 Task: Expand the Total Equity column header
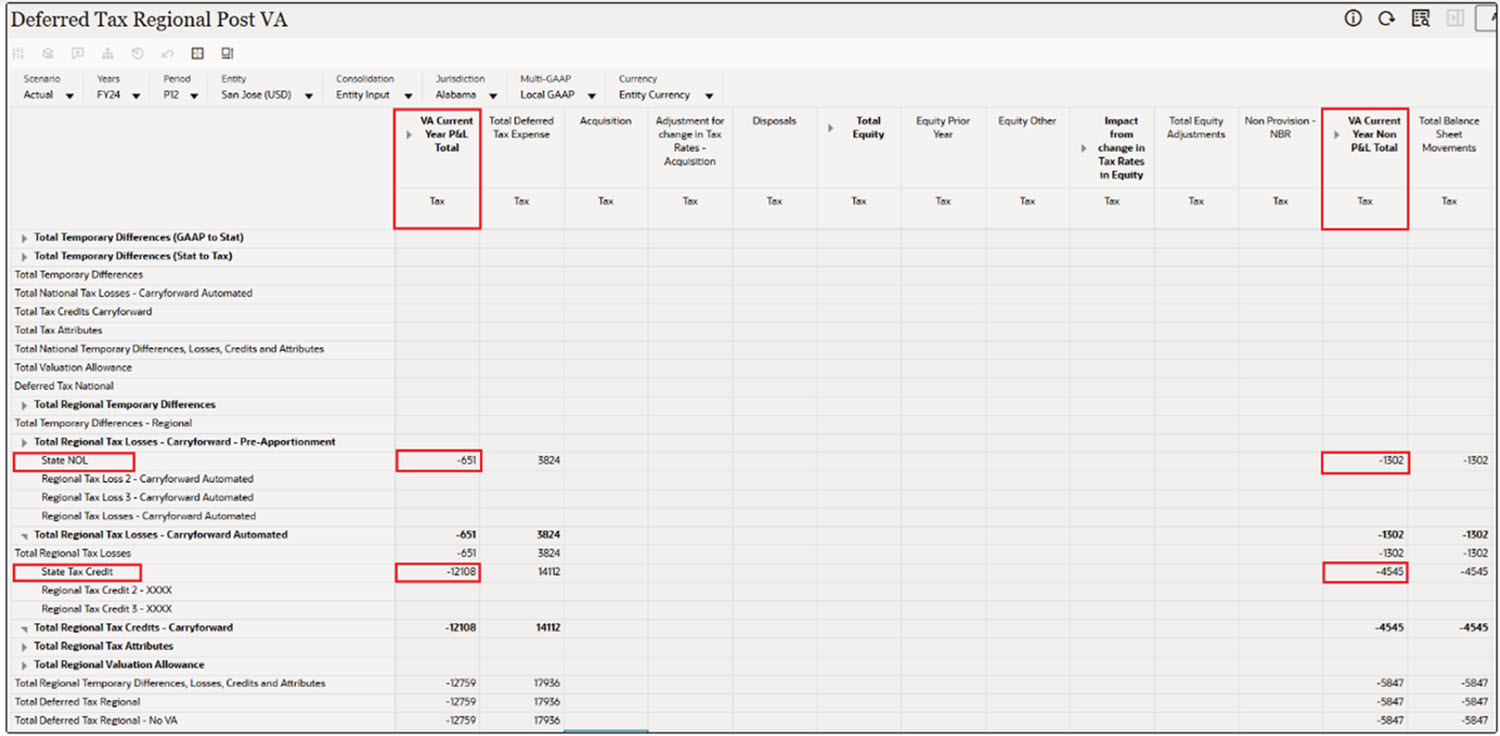point(829,128)
